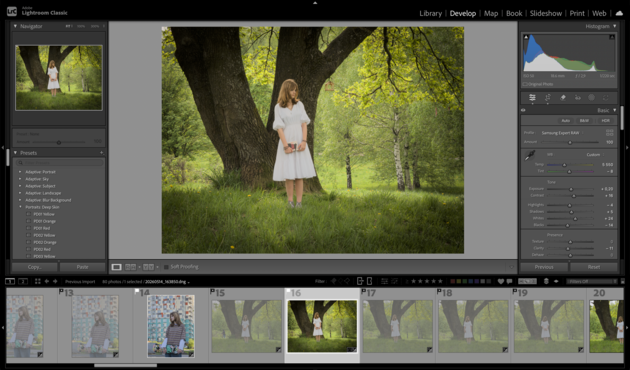Toggle HDR editing mode button

[605, 121]
